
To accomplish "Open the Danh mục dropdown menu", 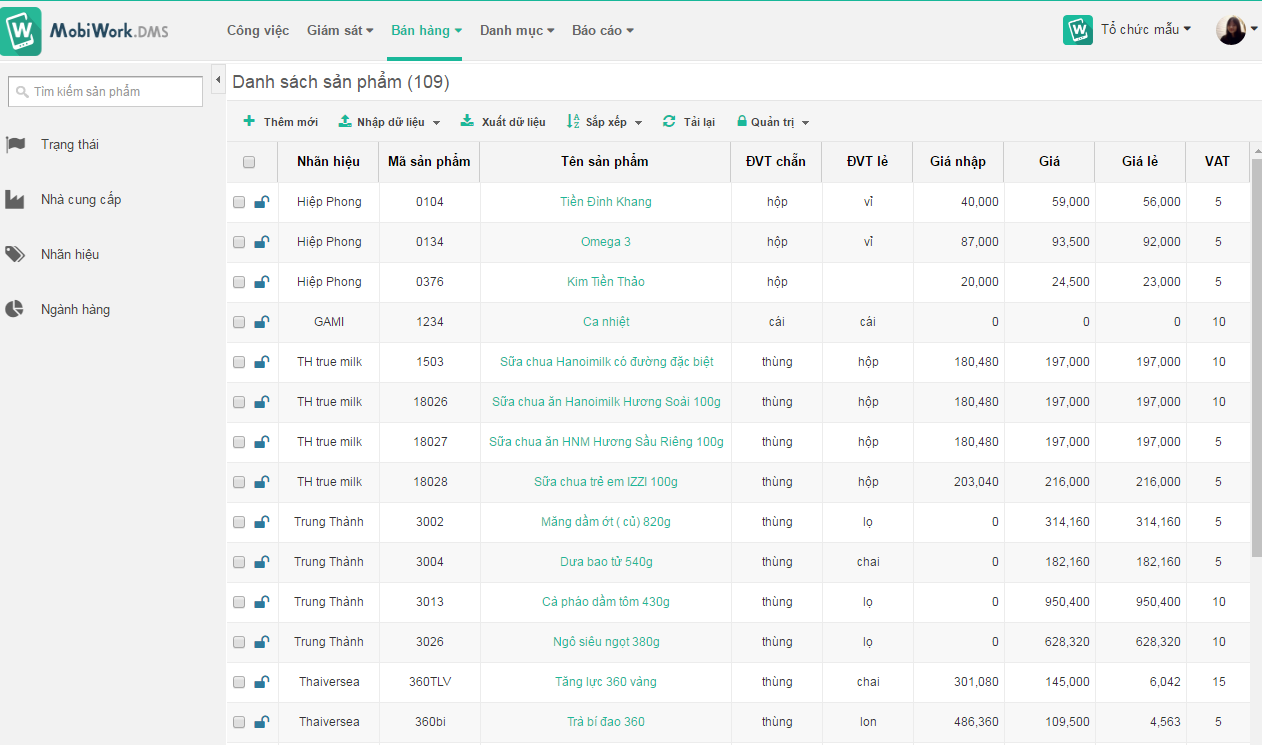I will (517, 30).
